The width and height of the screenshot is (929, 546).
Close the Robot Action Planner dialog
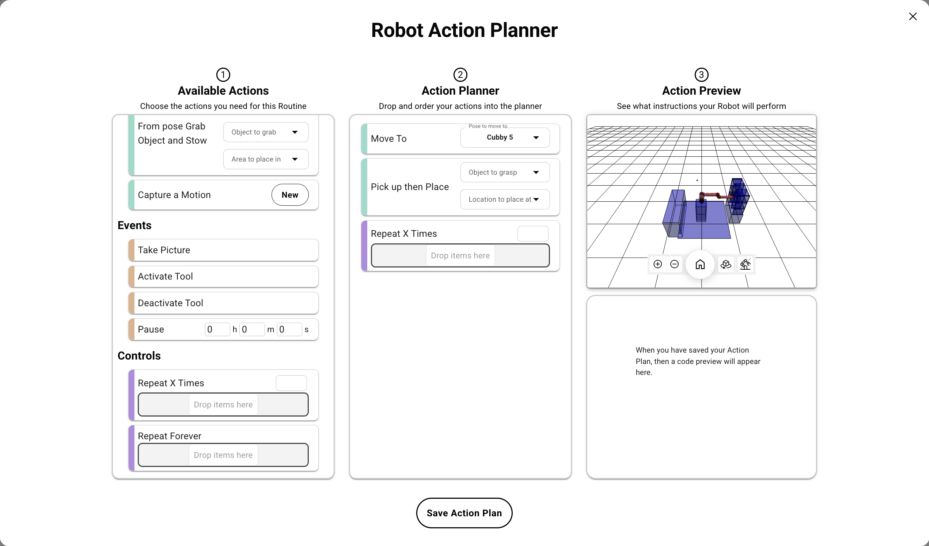(x=912, y=16)
